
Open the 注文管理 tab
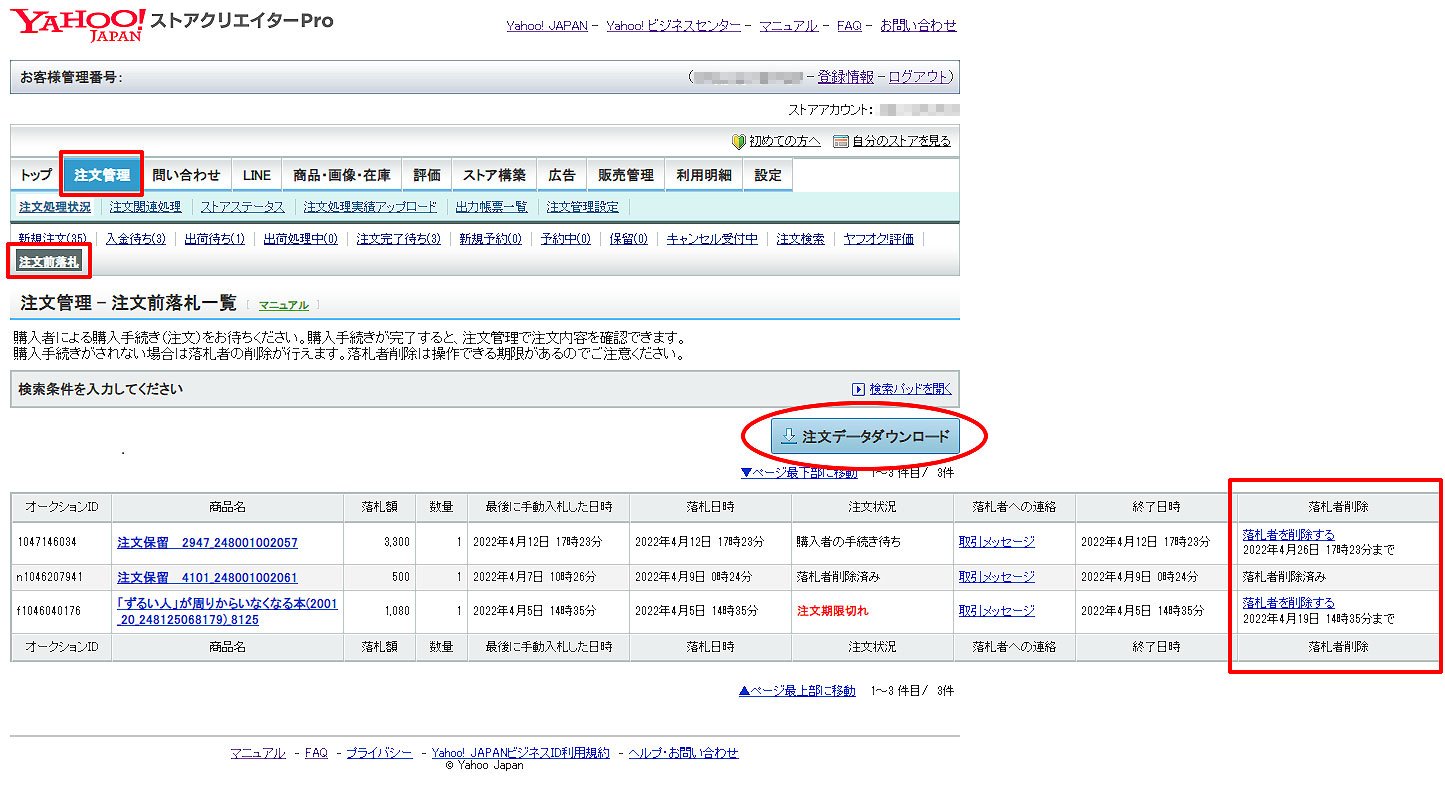[x=102, y=175]
